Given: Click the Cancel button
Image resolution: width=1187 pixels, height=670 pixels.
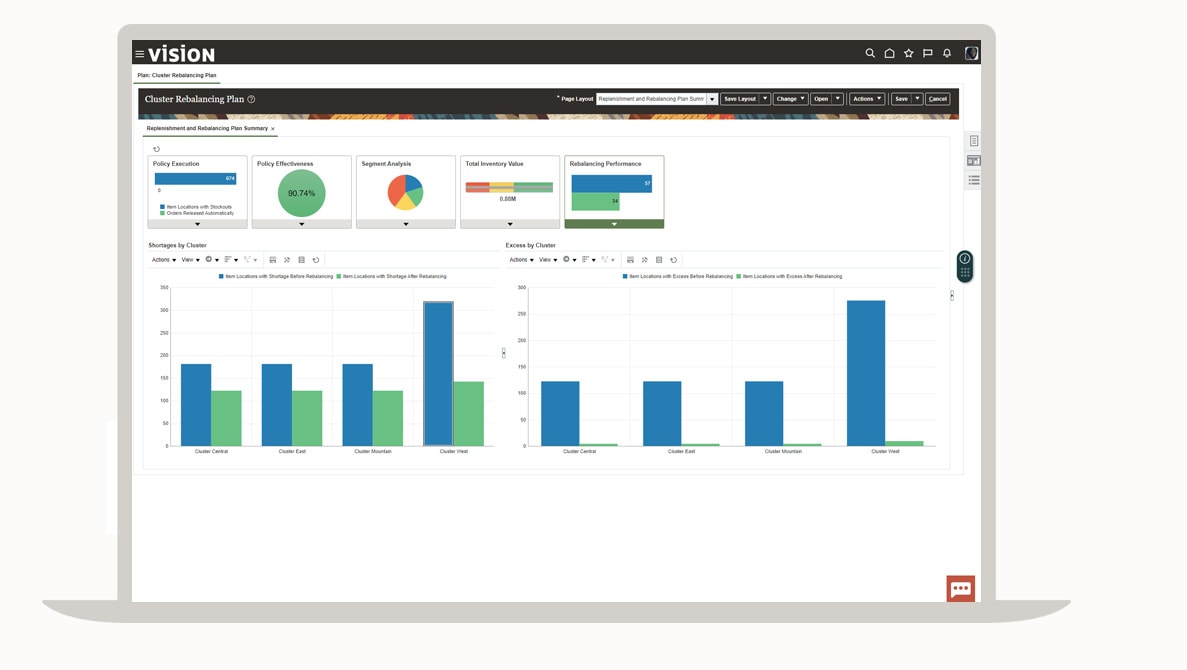Looking at the screenshot, I should (x=937, y=98).
